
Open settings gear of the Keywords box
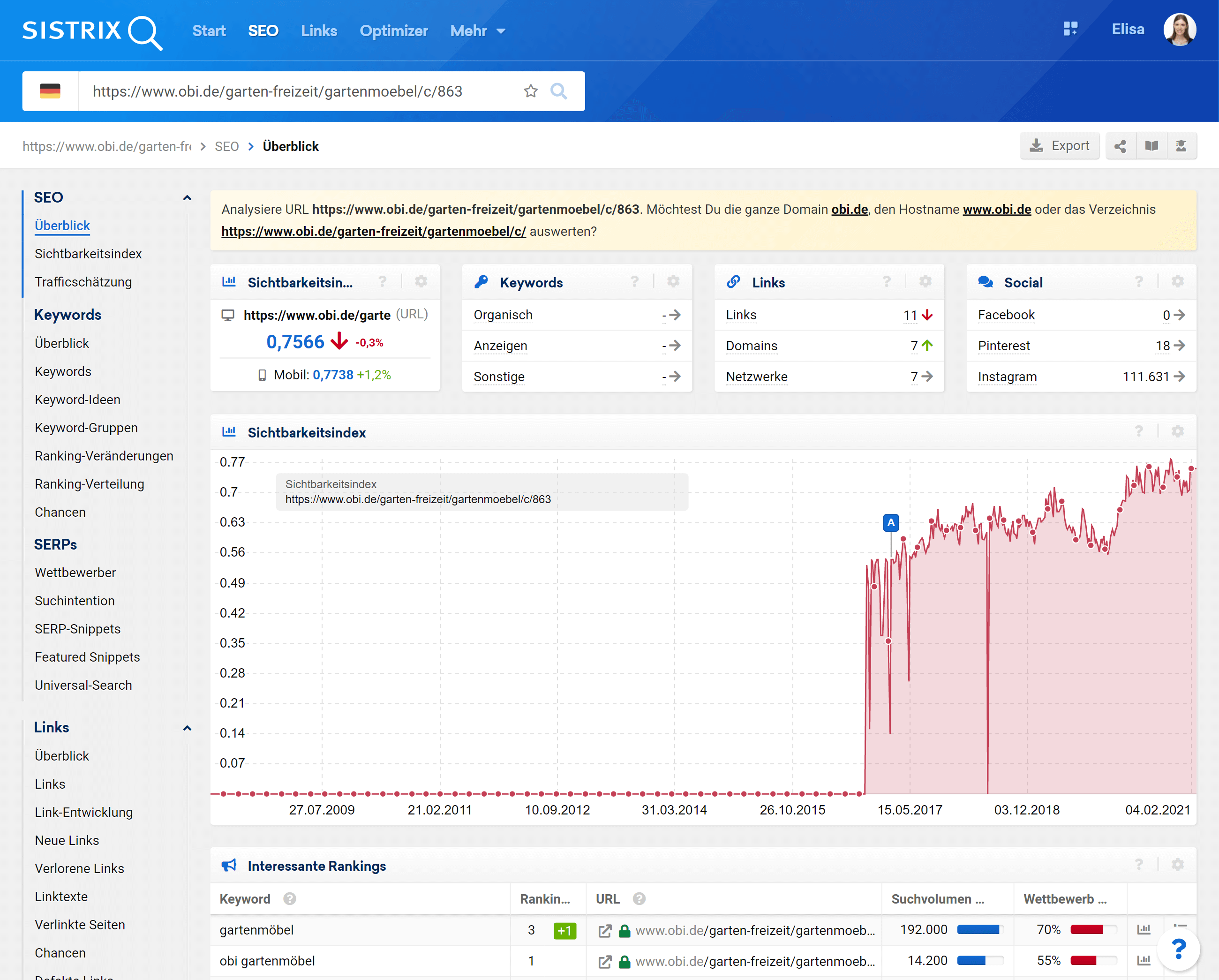pos(673,282)
